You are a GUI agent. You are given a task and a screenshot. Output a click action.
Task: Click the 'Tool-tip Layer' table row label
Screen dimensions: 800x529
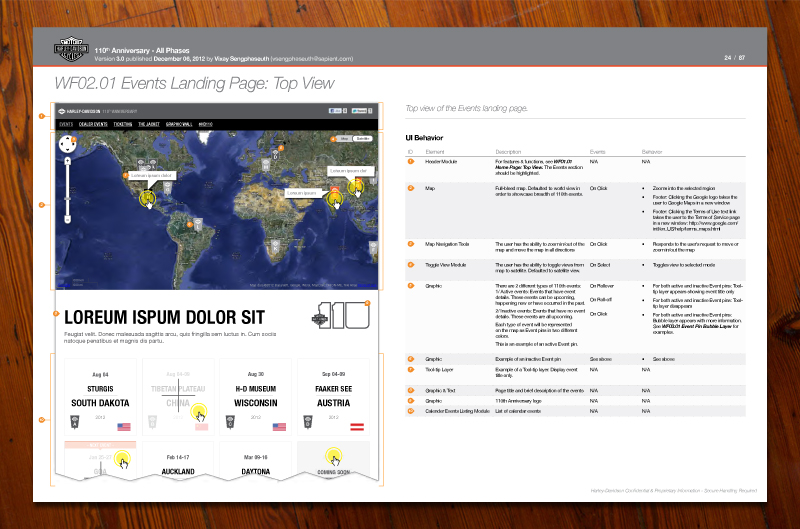439,369
